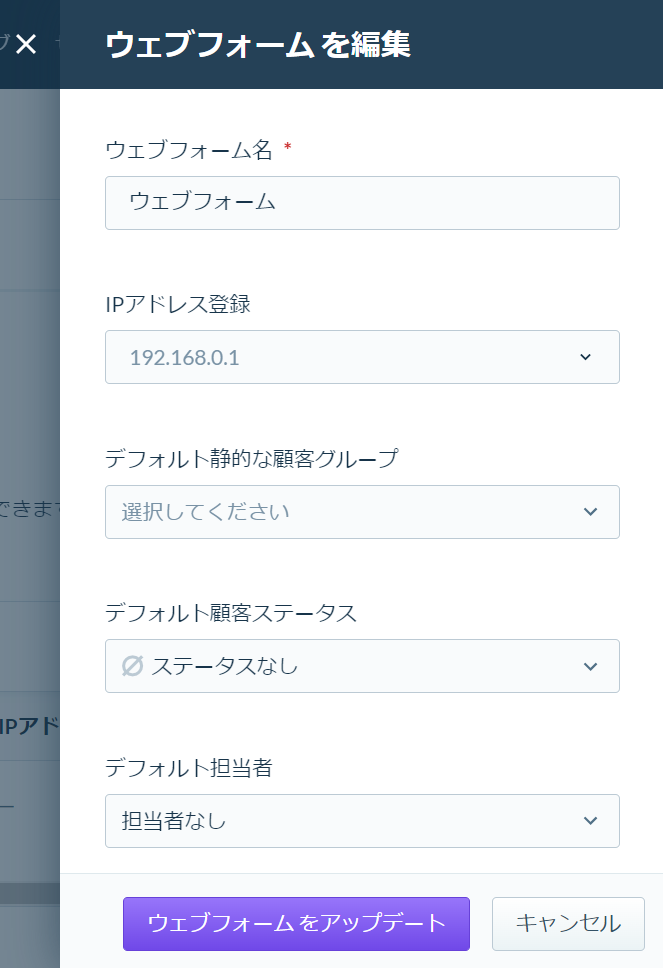Close the ウェブフォームを編集 panel with X
The width and height of the screenshot is (663, 968).
point(26,44)
